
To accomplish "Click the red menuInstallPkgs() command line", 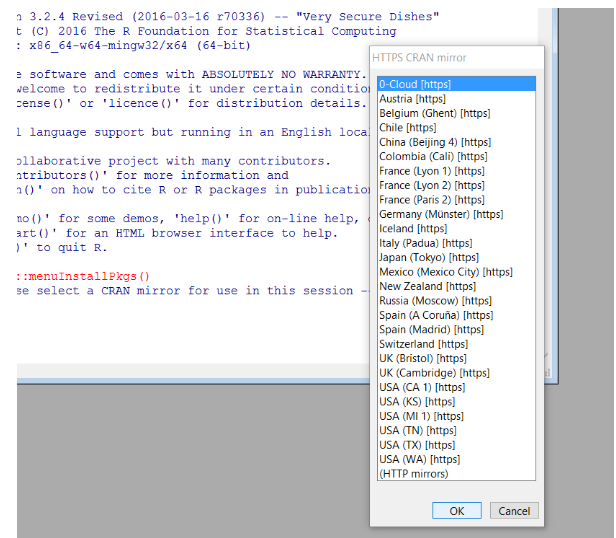I will click(x=83, y=276).
